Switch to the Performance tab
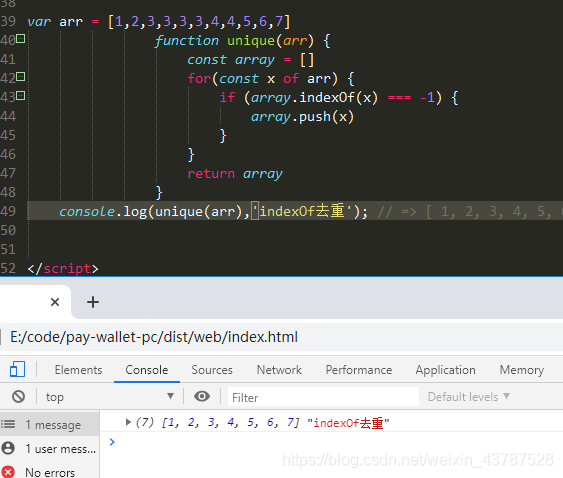563x478 pixels. 359,370
